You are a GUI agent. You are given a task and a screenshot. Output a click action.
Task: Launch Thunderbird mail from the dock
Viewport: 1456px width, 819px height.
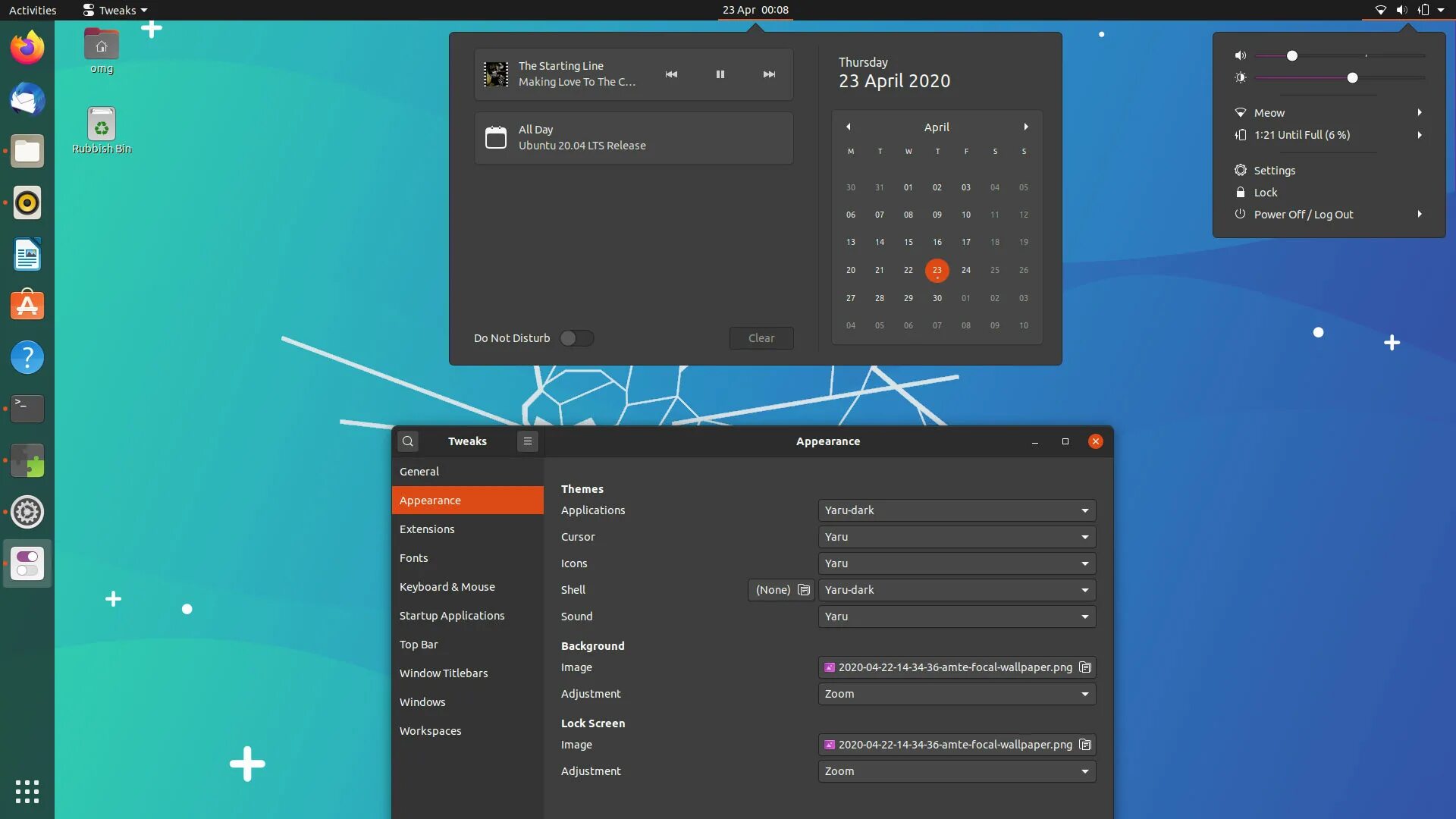(27, 99)
